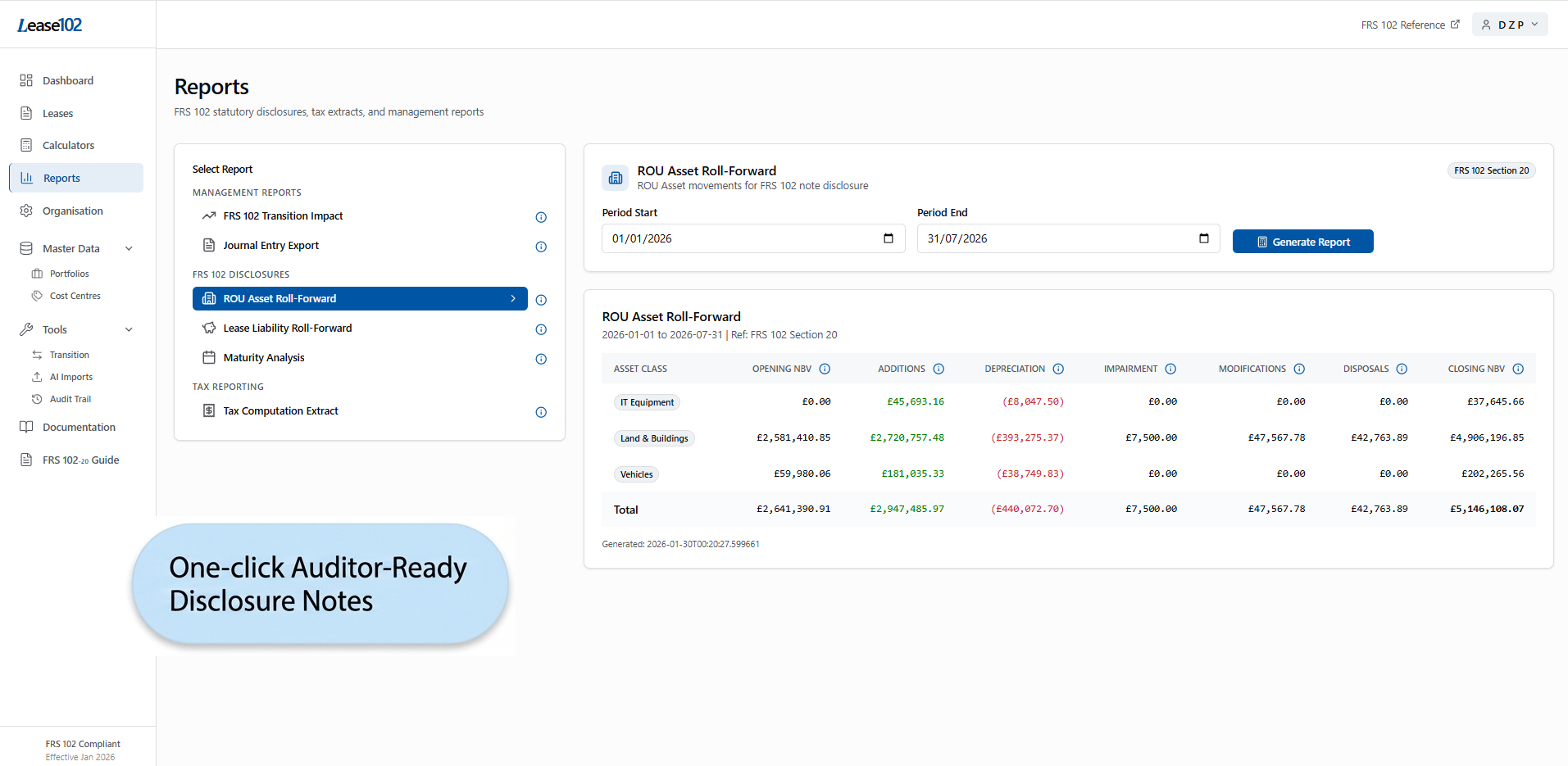Click the Organisation gear icon
Image resolution: width=1568 pixels, height=766 pixels.
click(x=26, y=211)
